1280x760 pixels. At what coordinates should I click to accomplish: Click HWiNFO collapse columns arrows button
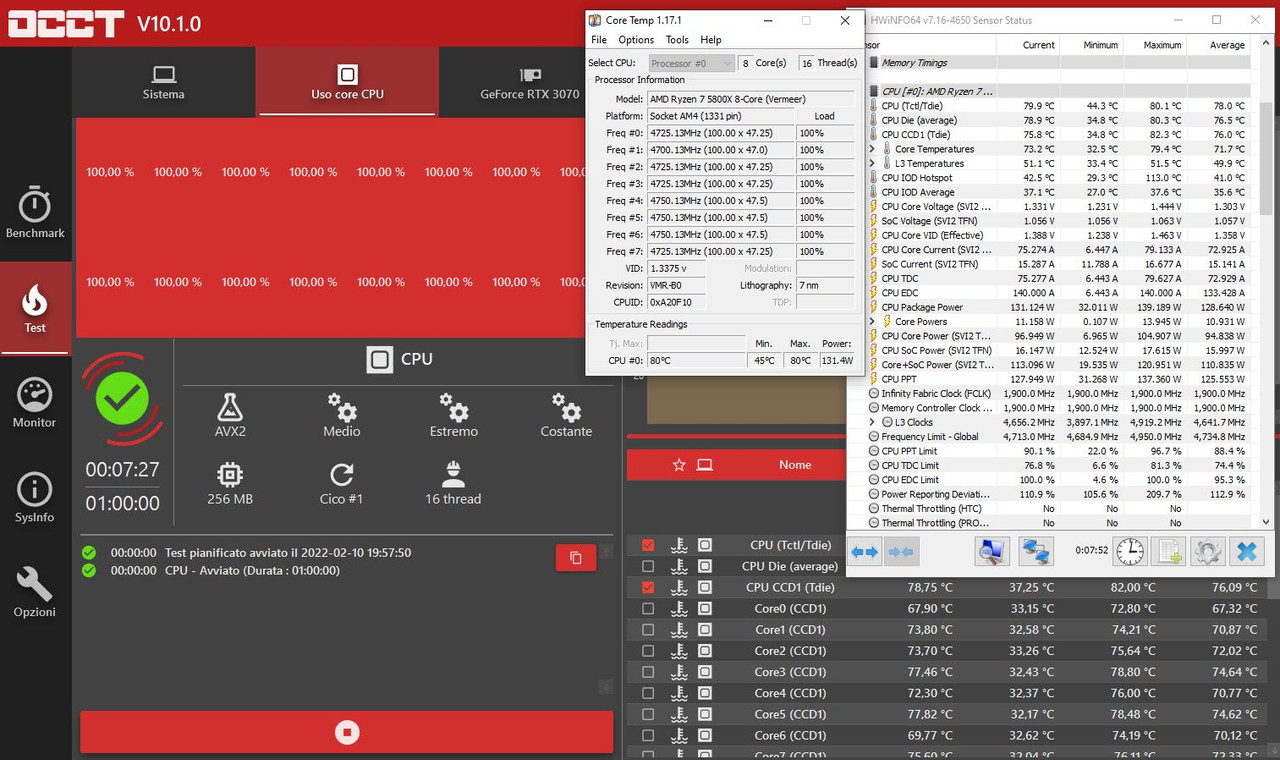pyautogui.click(x=901, y=551)
